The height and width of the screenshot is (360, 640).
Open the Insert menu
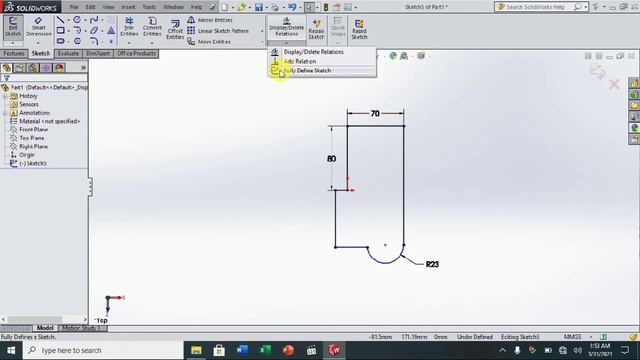pos(128,7)
